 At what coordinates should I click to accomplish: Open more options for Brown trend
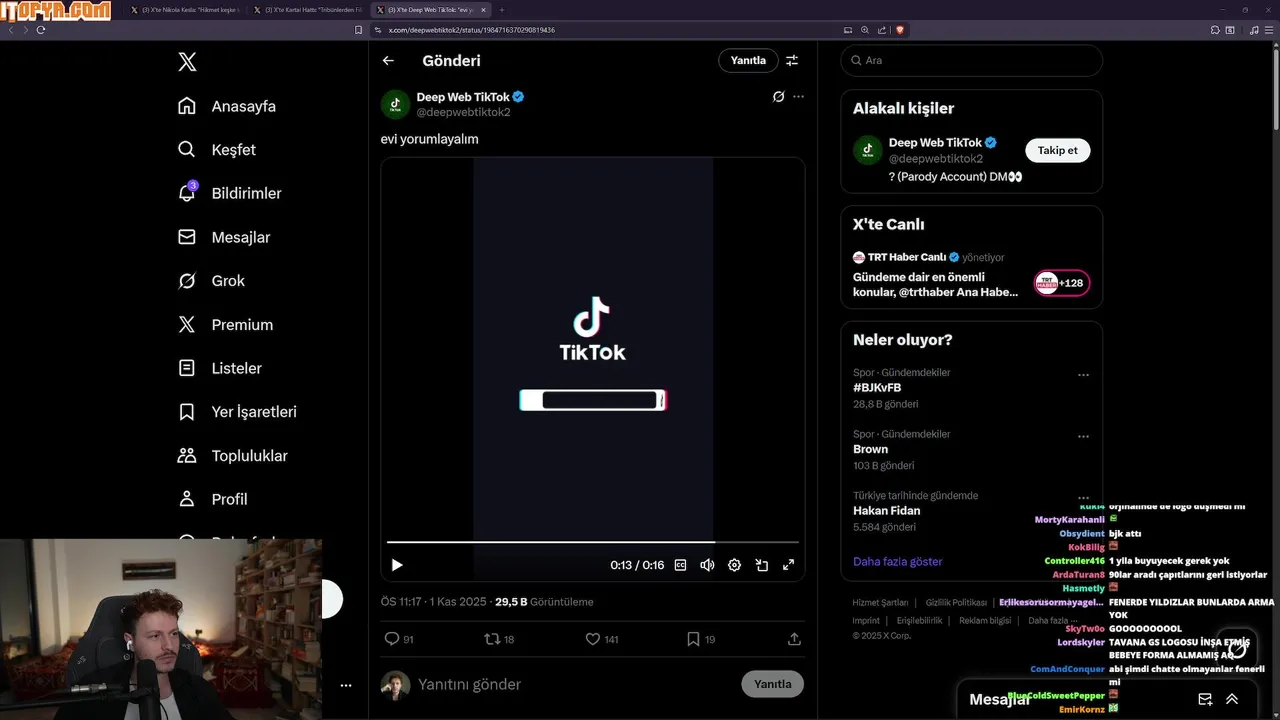click(1083, 436)
